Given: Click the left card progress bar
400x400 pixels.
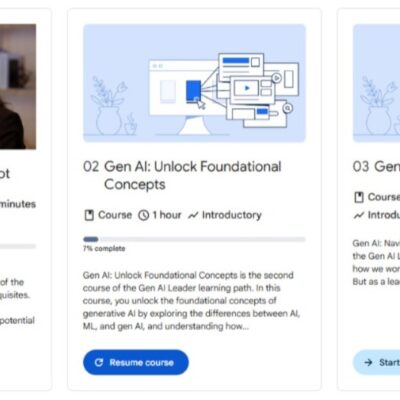Looking at the screenshot, I should 18,247.
